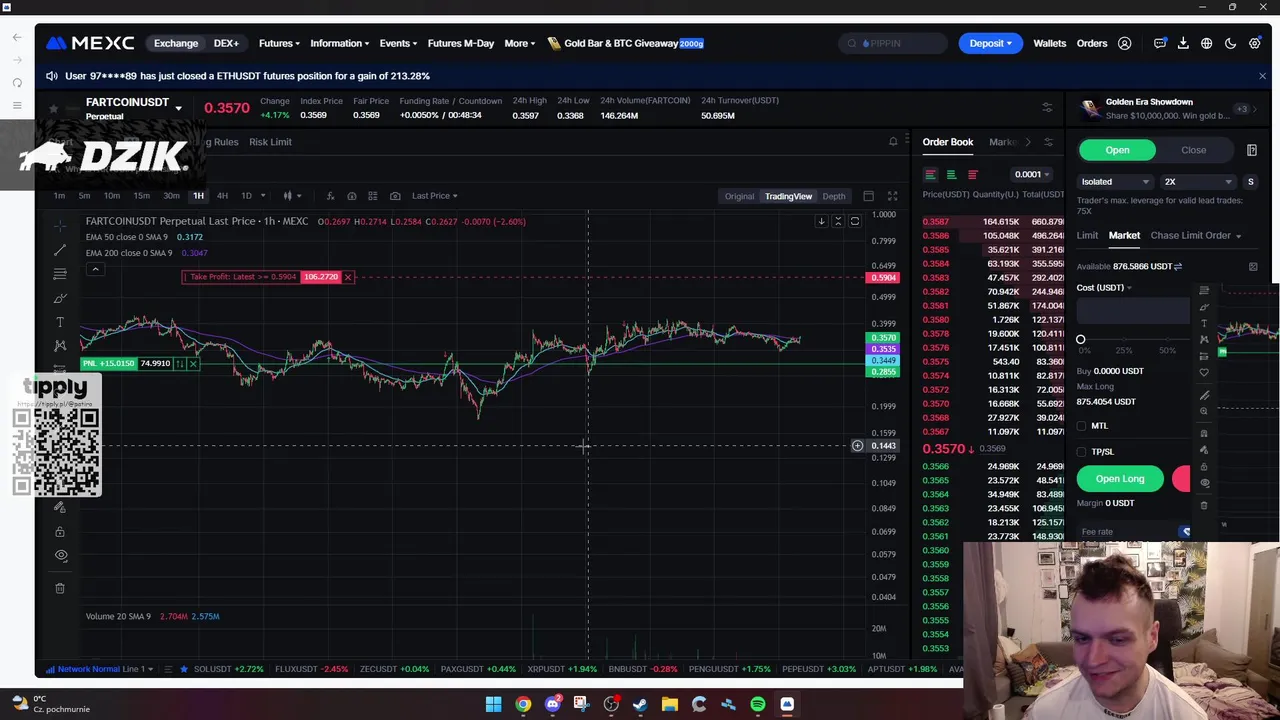Open the price alert bell icon

[893, 142]
